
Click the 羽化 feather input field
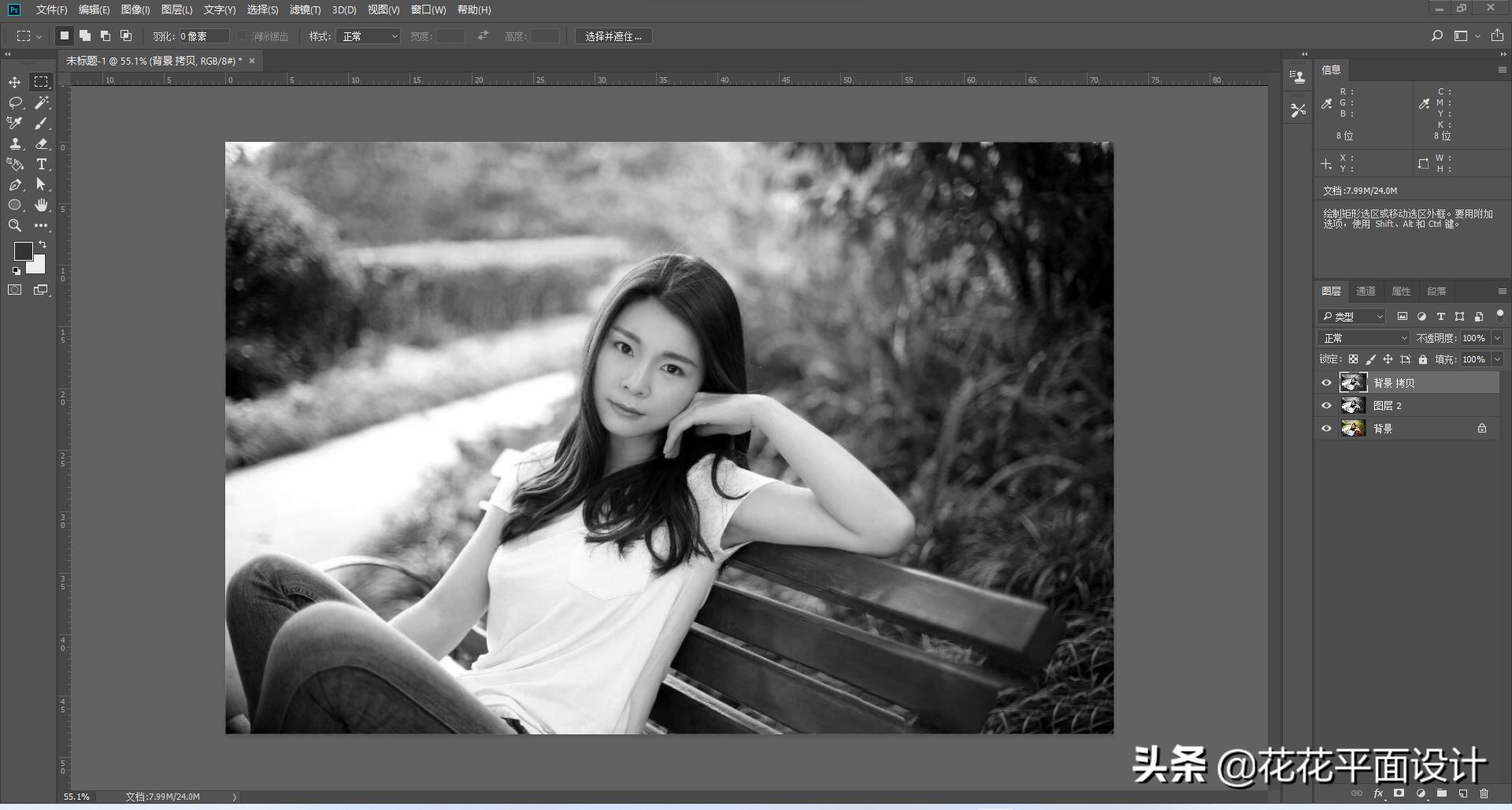(203, 36)
